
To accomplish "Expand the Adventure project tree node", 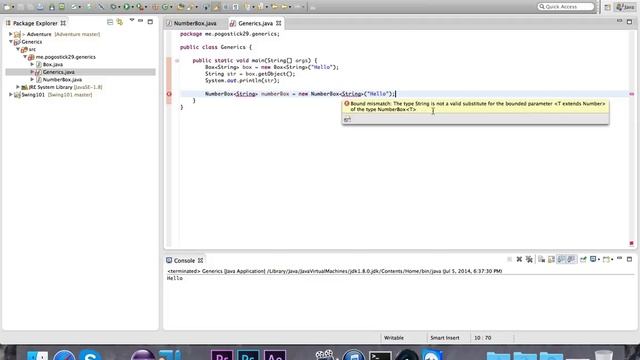I will [x=11, y=34].
